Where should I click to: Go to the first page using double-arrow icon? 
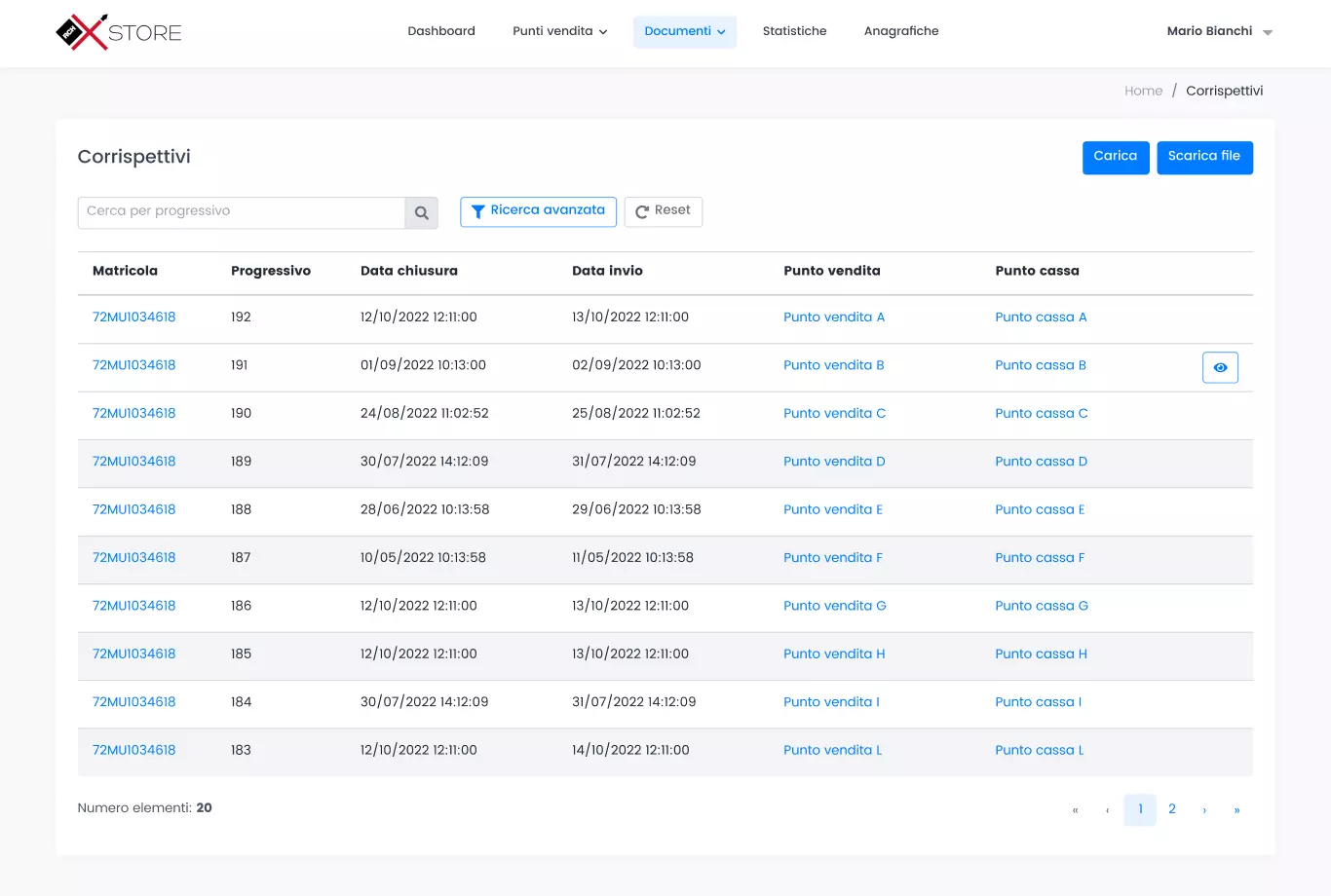click(x=1075, y=810)
